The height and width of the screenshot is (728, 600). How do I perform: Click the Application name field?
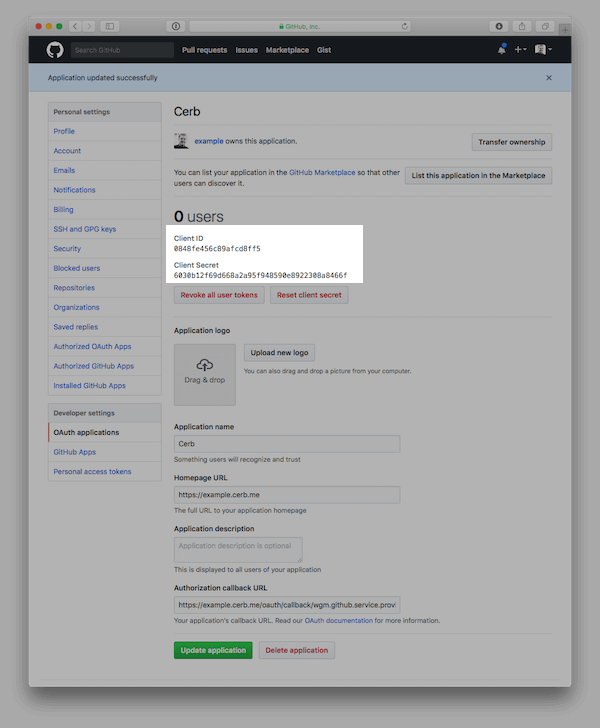click(287, 444)
